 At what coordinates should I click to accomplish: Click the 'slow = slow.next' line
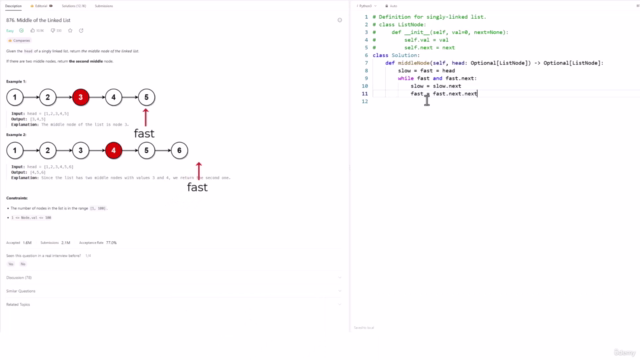point(436,86)
